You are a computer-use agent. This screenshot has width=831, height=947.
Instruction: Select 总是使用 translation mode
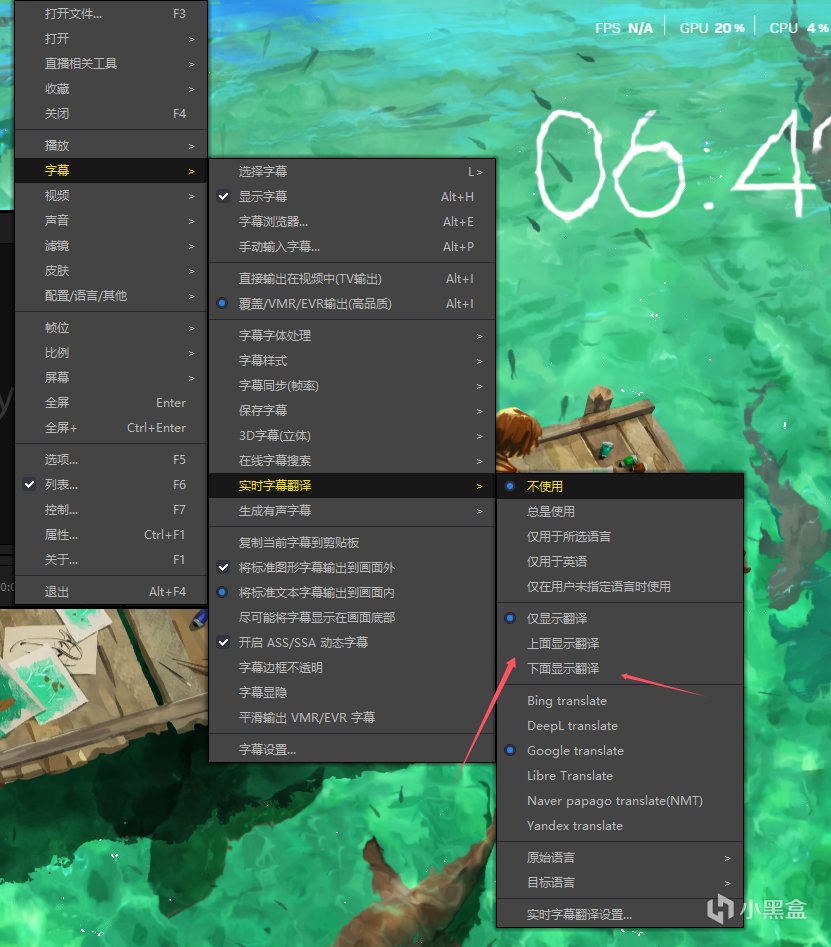[x=620, y=512]
